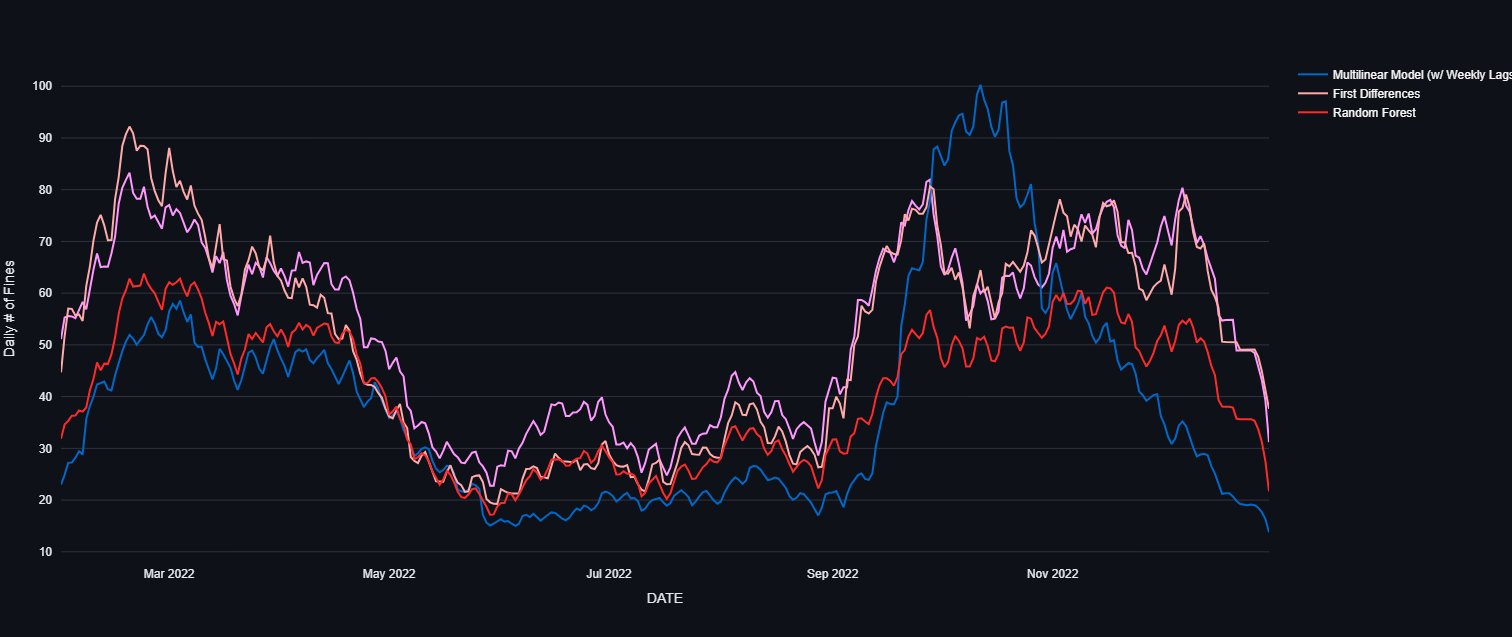1512x637 pixels.
Task: Click the 100 y-axis tick label
Action: [42, 86]
